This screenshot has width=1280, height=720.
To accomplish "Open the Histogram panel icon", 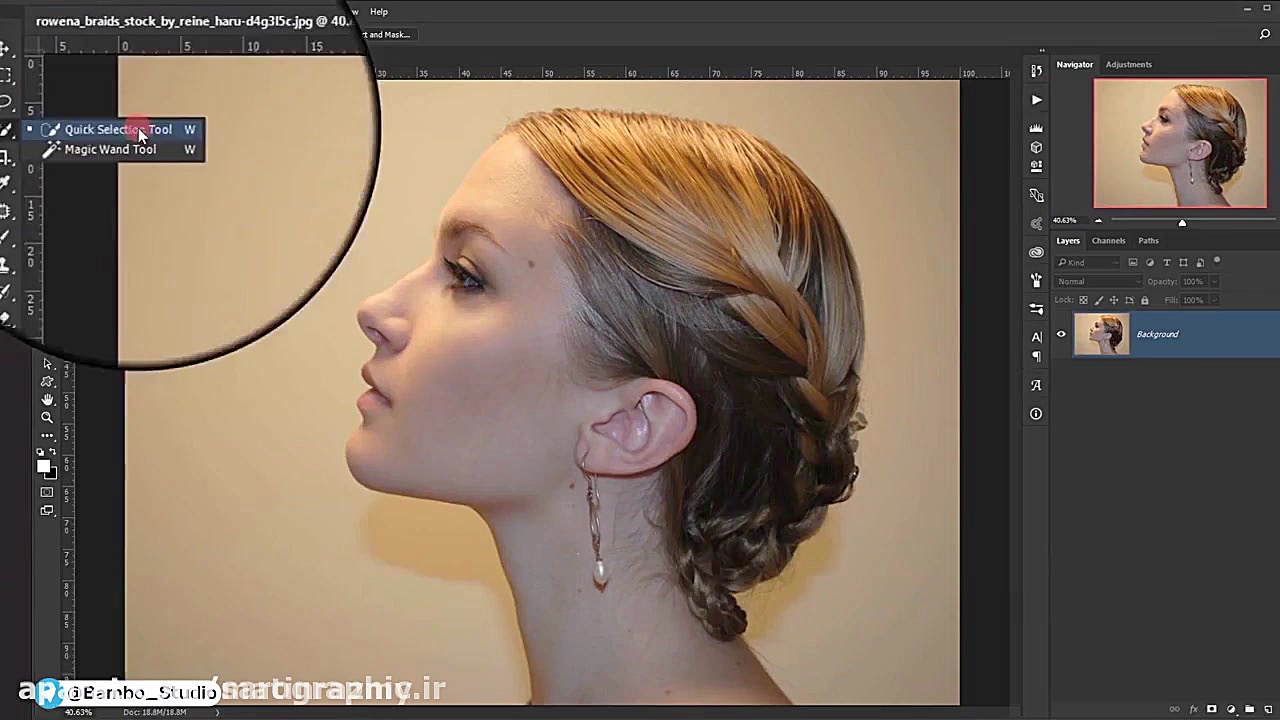I will tap(1036, 128).
